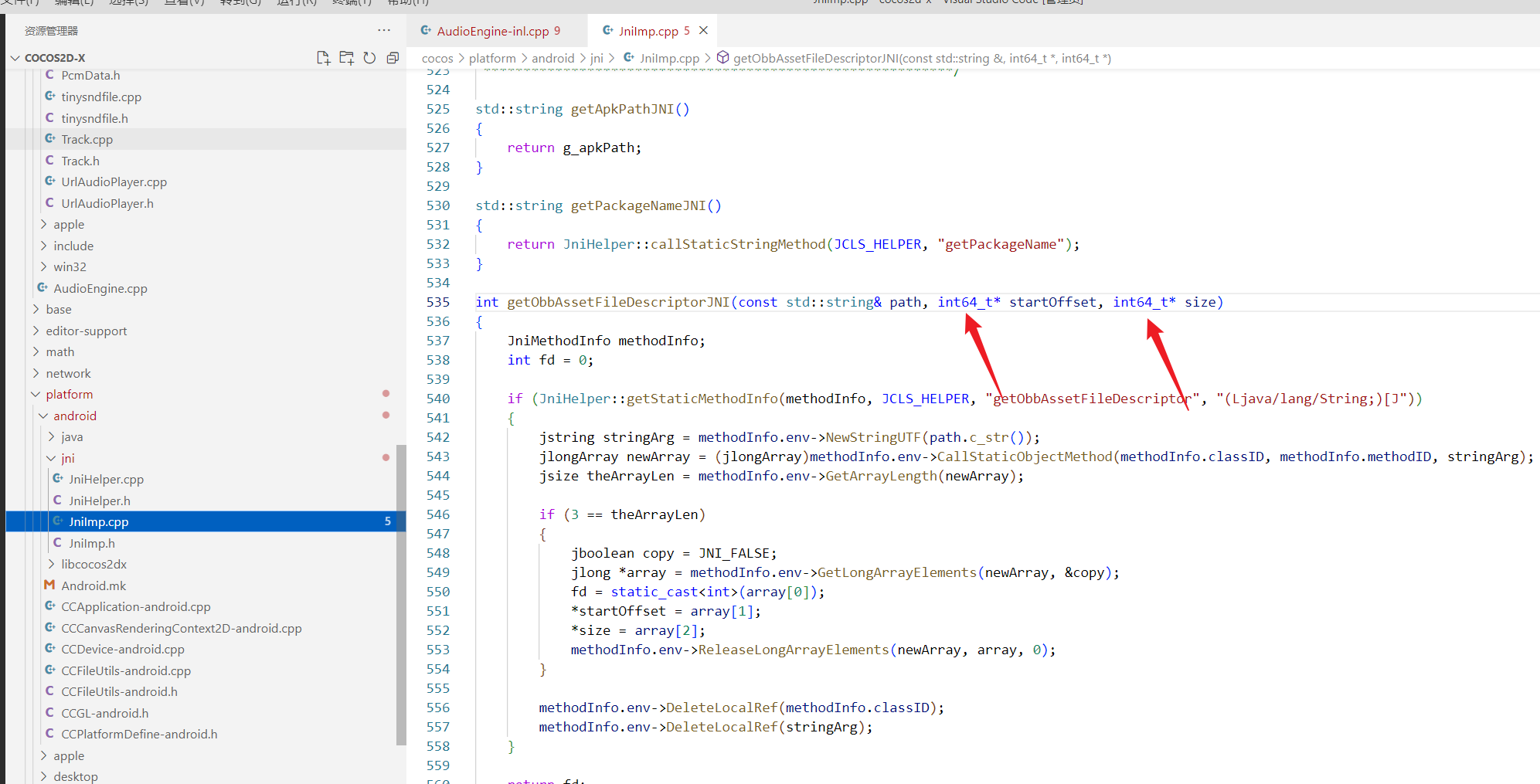Click the startOffset parameter on line 535
This screenshot has height=784, width=1540.
pos(1052,302)
